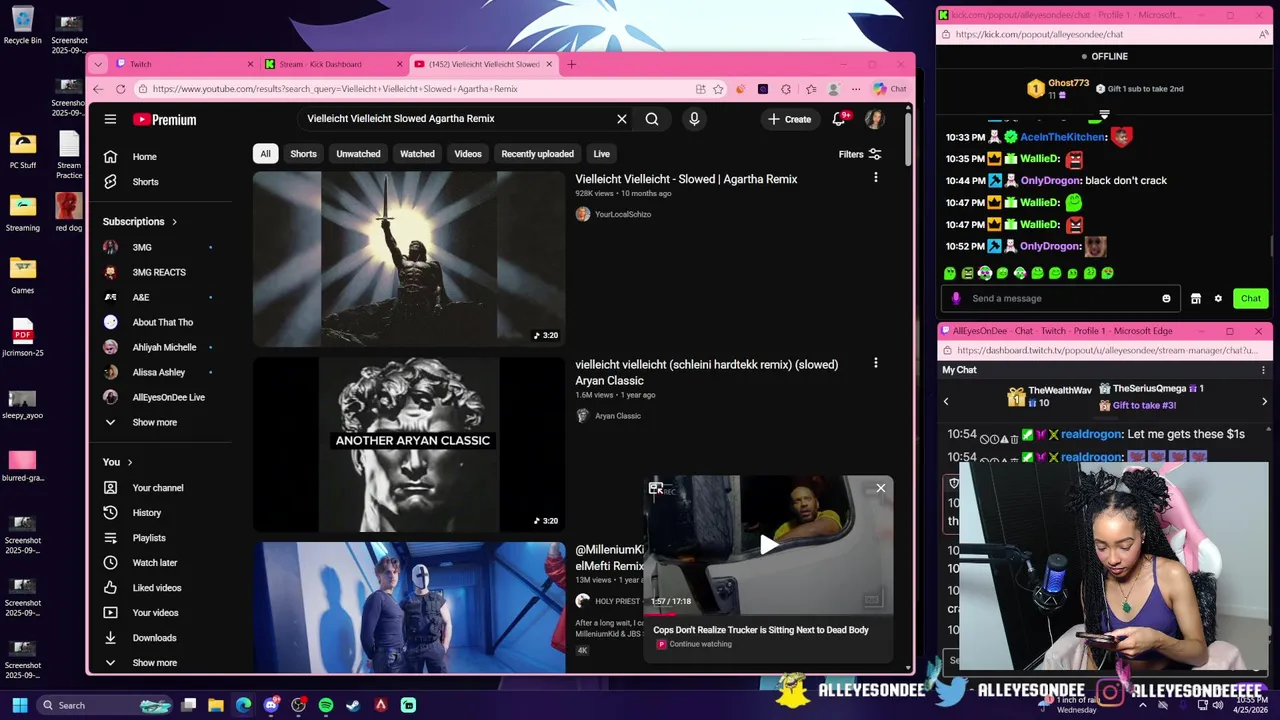Image resolution: width=1280 pixels, height=720 pixels.
Task: Open Windows taskbar Search box
Action: coord(107,705)
